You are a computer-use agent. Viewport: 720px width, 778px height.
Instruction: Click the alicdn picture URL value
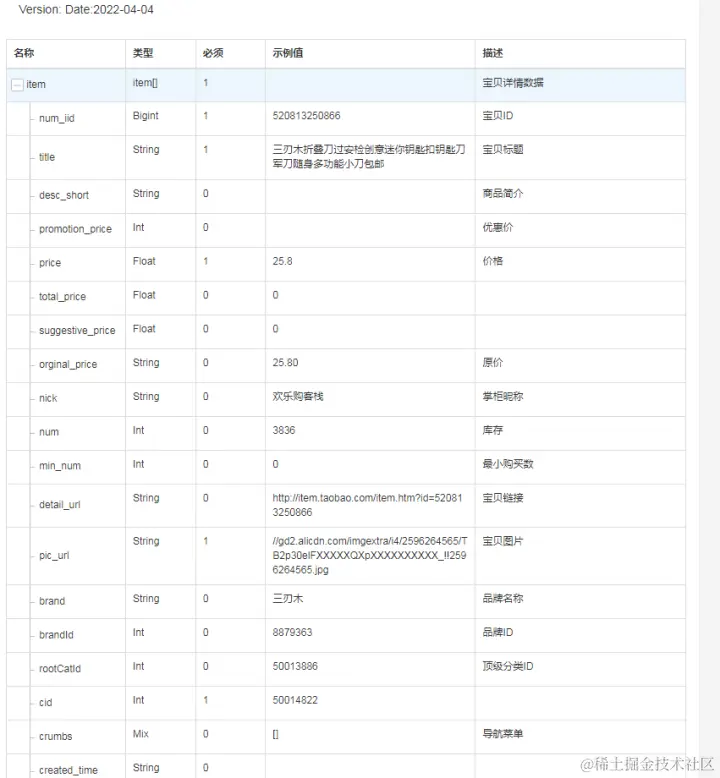click(370, 555)
